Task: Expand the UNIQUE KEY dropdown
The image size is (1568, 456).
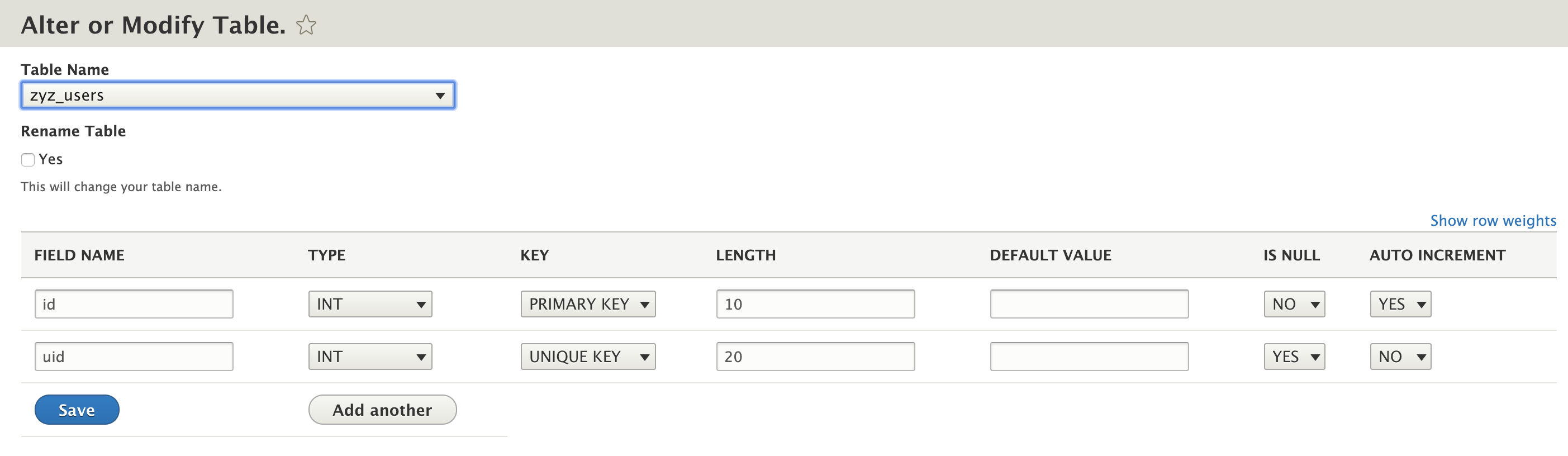Action: (x=588, y=356)
